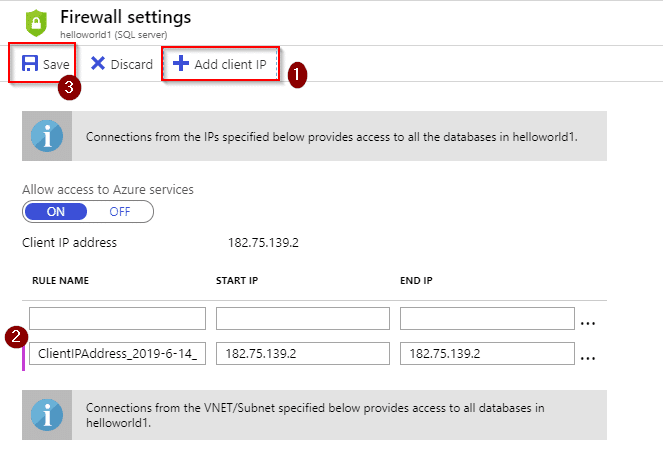Click the Add client IP plus icon
The image size is (663, 465).
tap(181, 63)
